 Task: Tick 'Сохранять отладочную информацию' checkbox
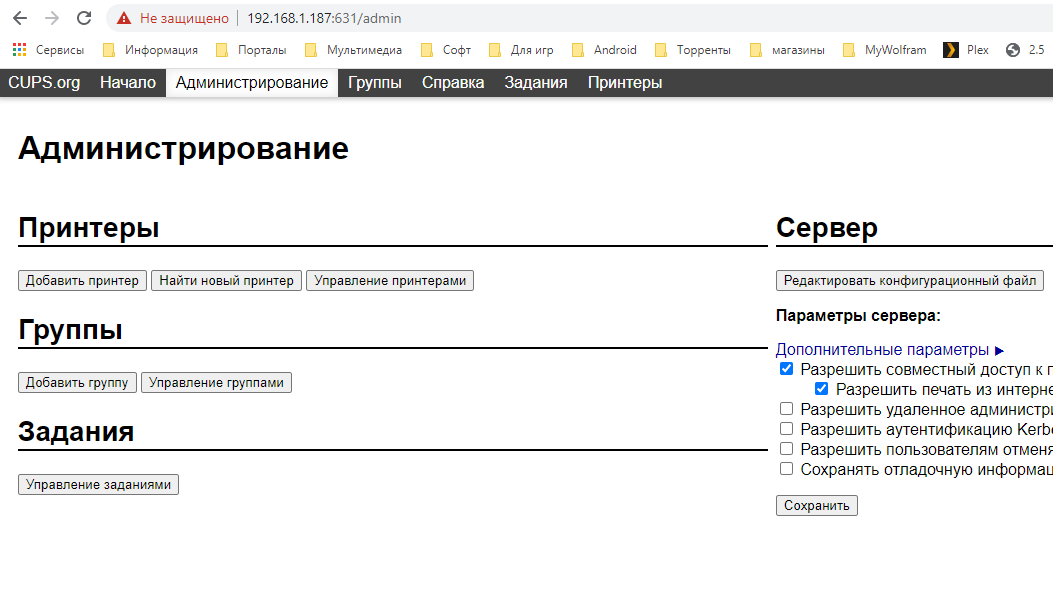(x=786, y=469)
